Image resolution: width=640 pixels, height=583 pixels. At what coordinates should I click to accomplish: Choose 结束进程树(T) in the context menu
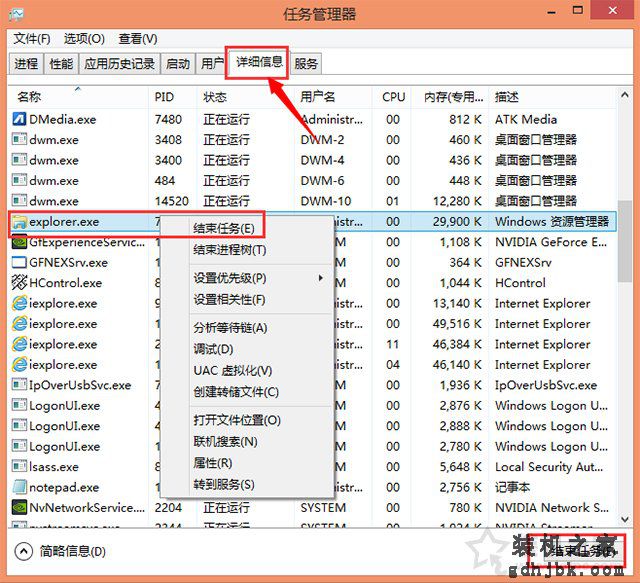click(230, 249)
